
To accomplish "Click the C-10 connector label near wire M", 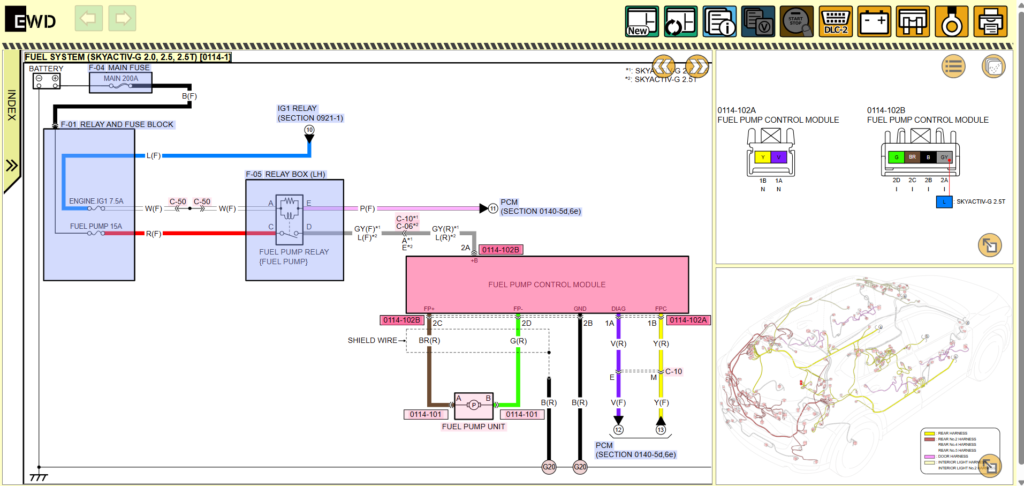I will click(673, 371).
